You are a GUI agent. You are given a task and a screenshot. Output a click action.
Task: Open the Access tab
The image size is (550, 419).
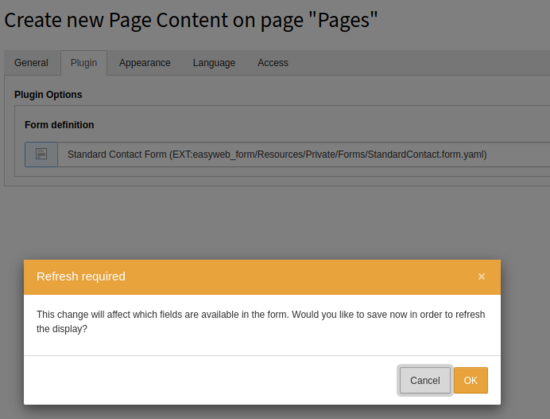click(273, 63)
